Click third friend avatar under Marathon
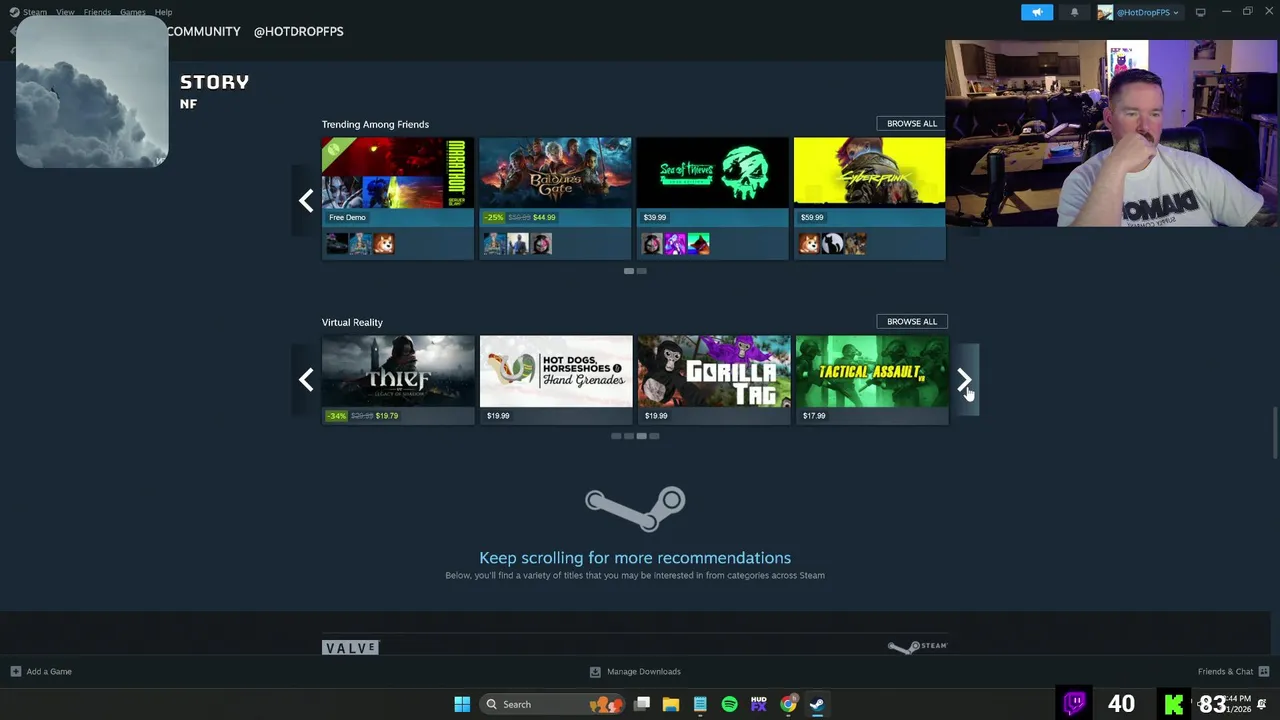1280x720 pixels. click(384, 243)
